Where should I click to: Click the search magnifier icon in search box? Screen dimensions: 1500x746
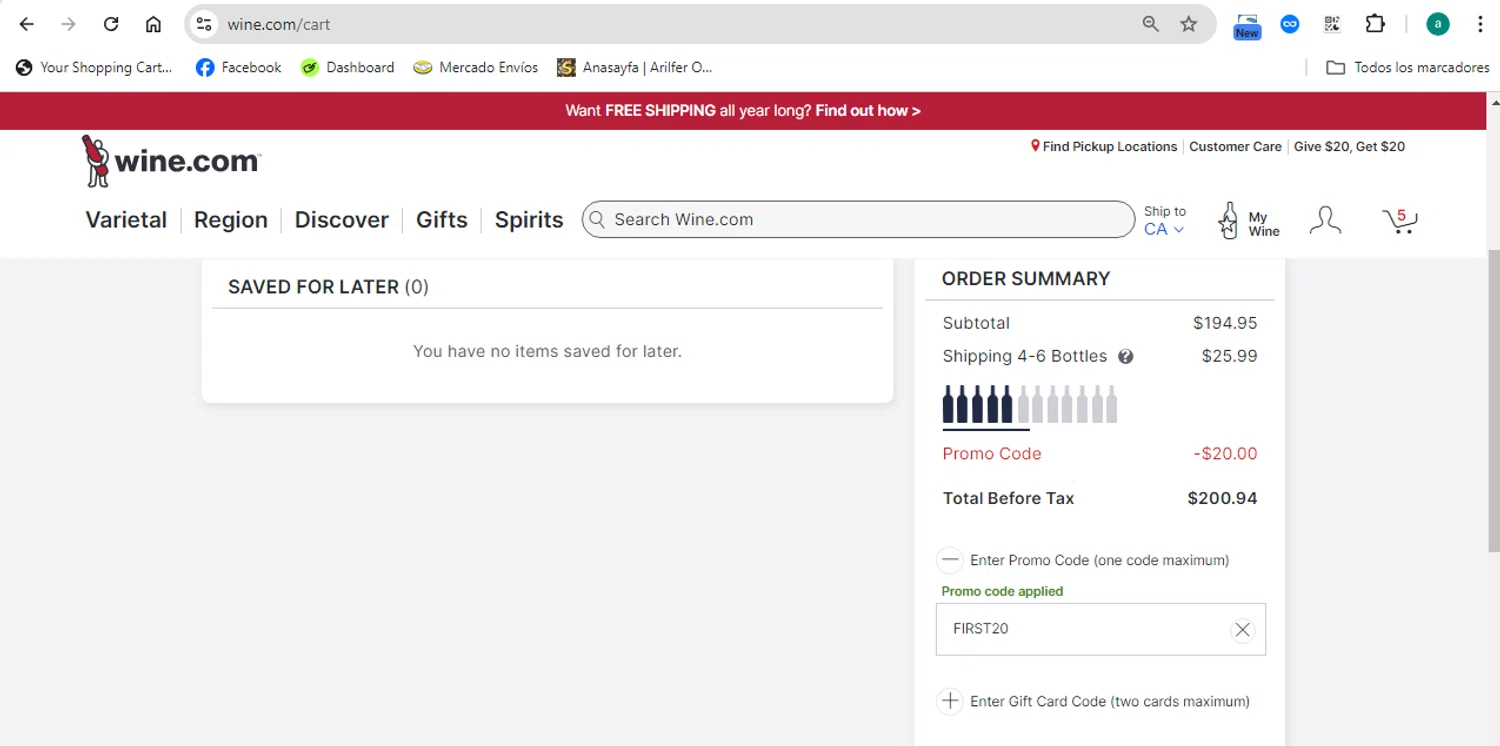pyautogui.click(x=597, y=220)
